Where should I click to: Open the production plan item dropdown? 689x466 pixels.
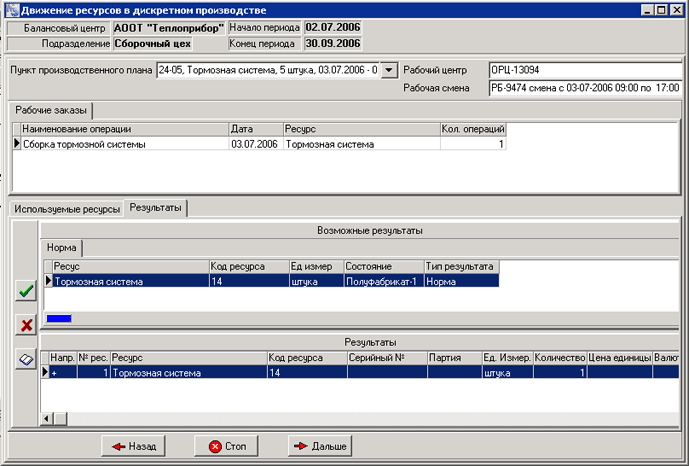390,71
